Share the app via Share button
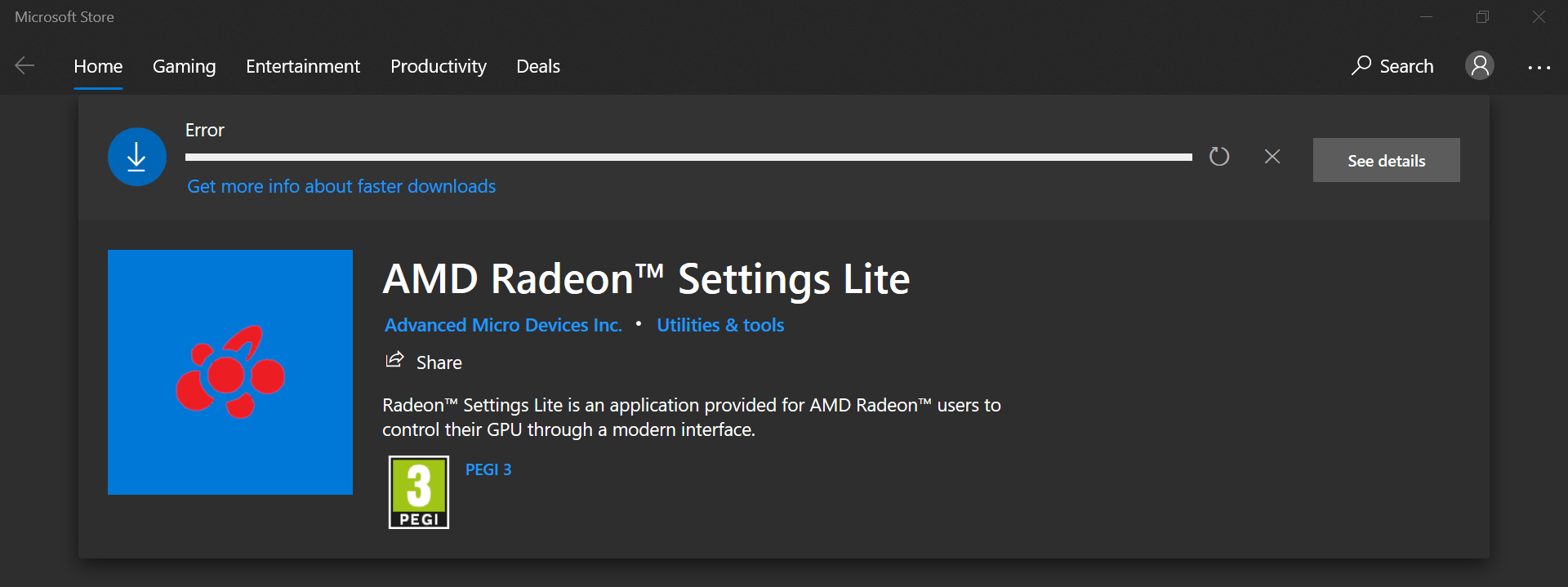Viewport: 1568px width, 587px height. coord(424,362)
